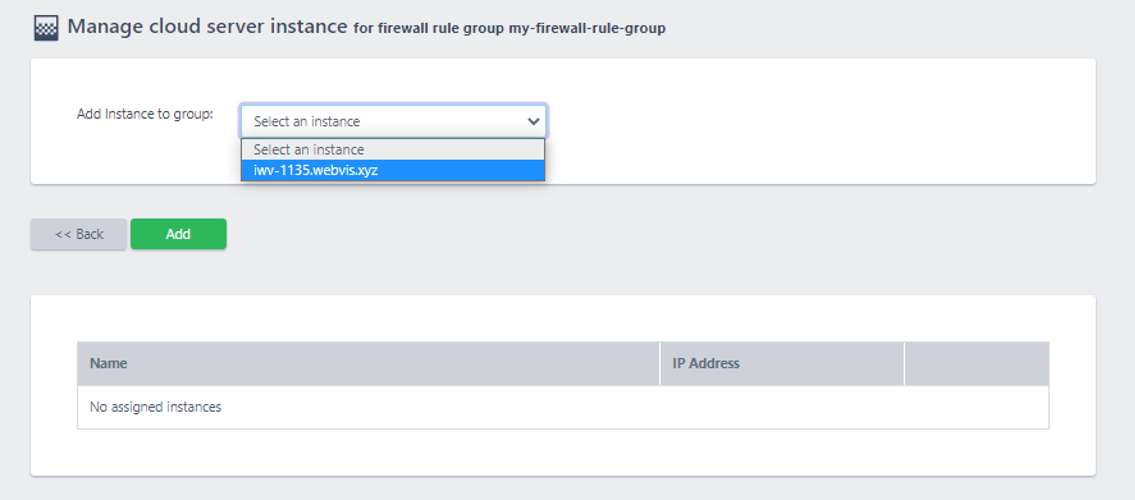Click the cloud server icon beside the heading
The width and height of the screenshot is (1135, 500).
[46, 28]
